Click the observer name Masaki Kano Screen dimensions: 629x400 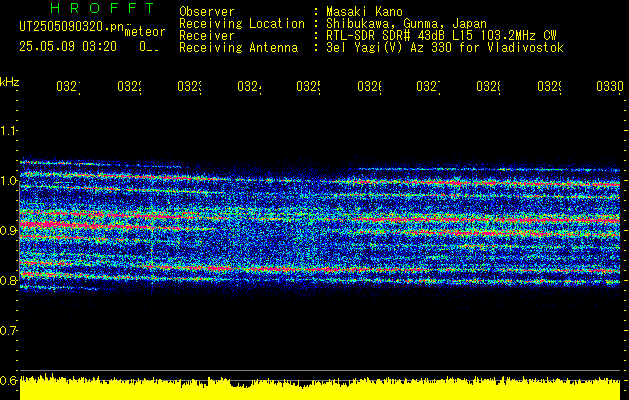[x=364, y=11]
